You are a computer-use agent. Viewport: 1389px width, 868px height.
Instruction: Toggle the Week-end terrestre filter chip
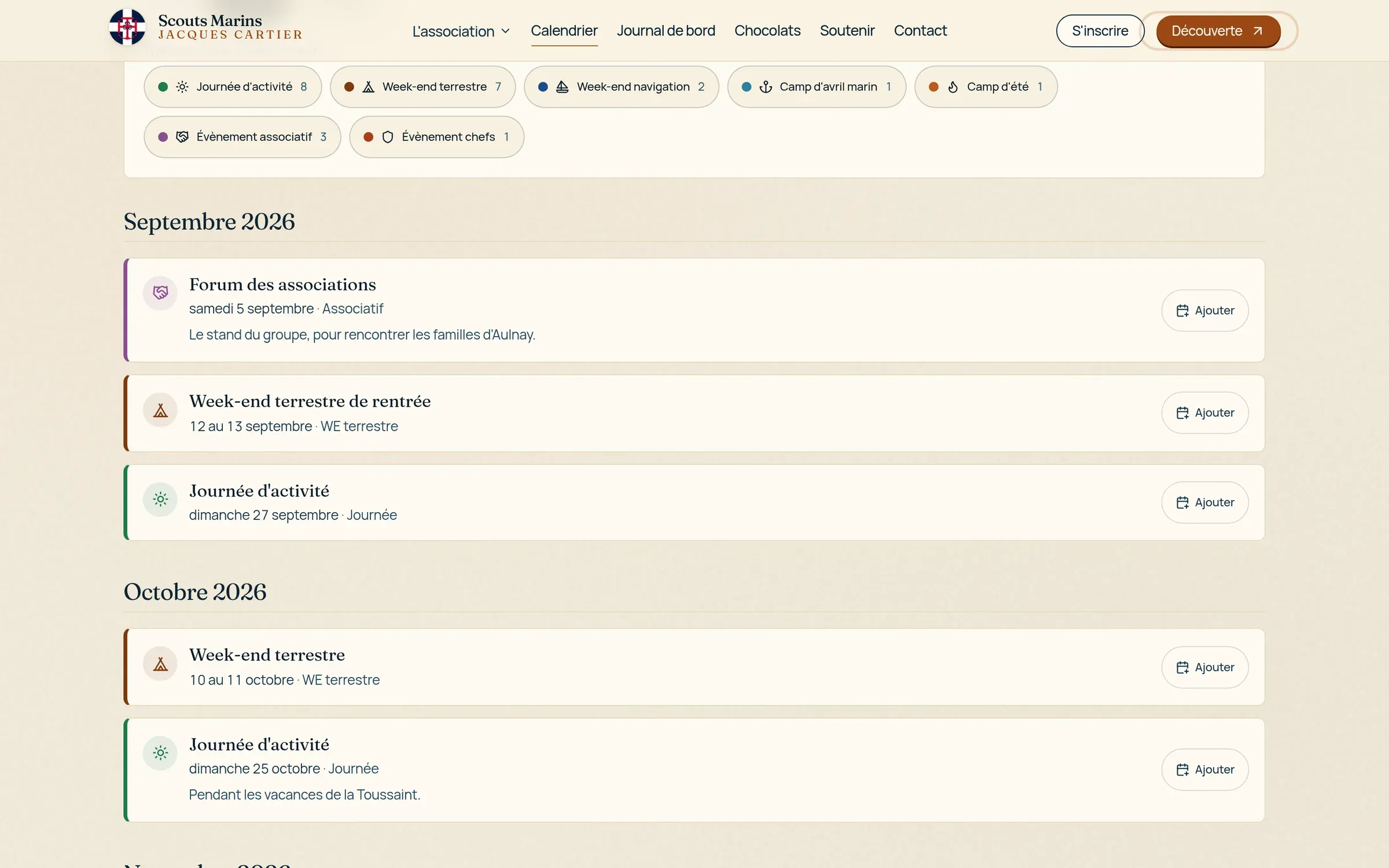click(x=422, y=87)
